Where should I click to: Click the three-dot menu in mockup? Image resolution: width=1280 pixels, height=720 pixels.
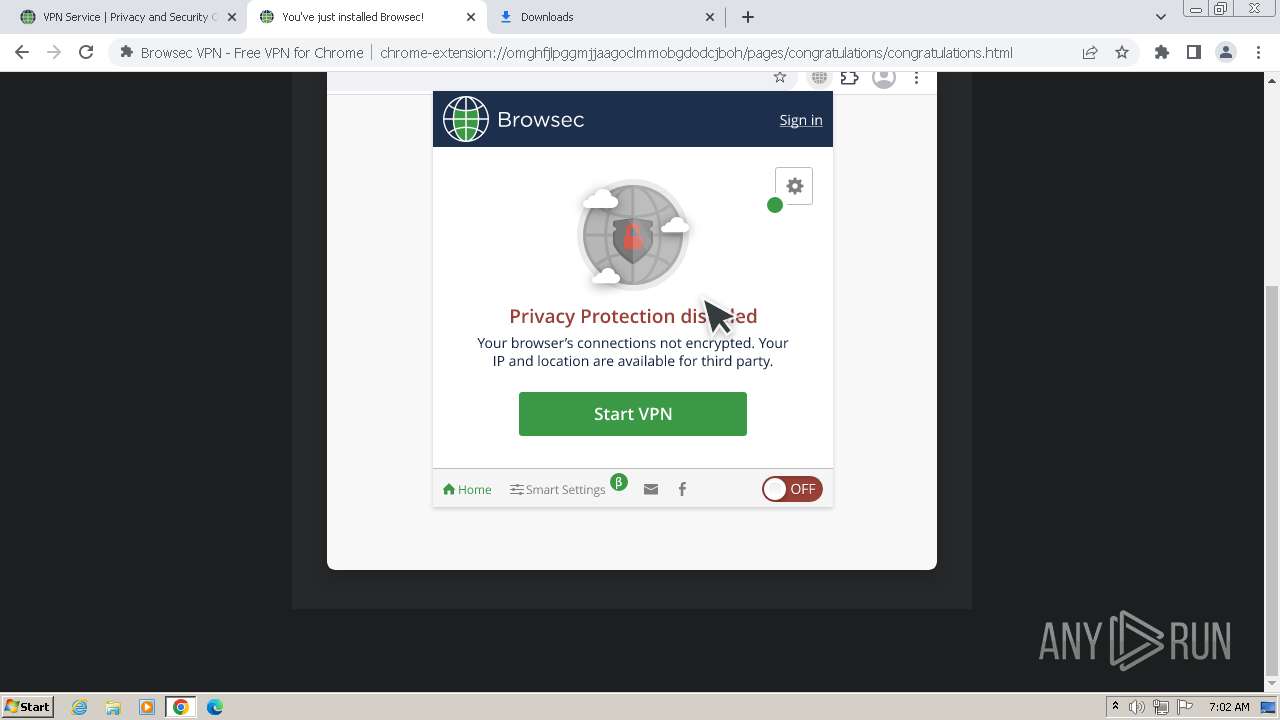[916, 78]
